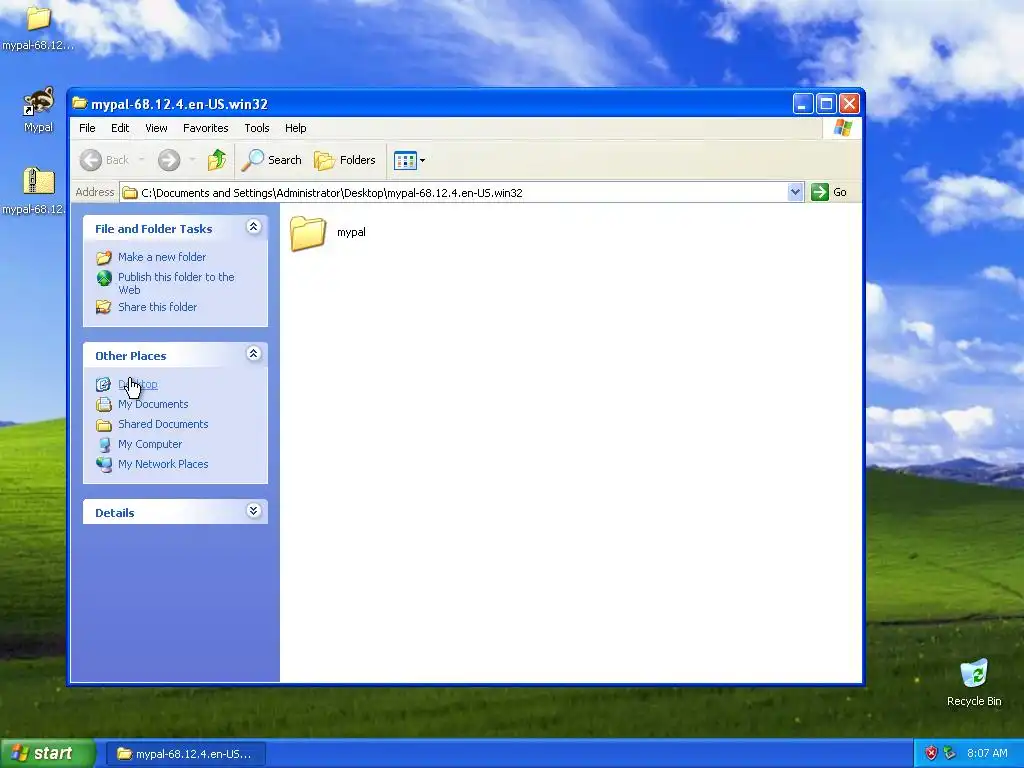Open the Help menu
This screenshot has height=768, width=1024.
(x=295, y=128)
